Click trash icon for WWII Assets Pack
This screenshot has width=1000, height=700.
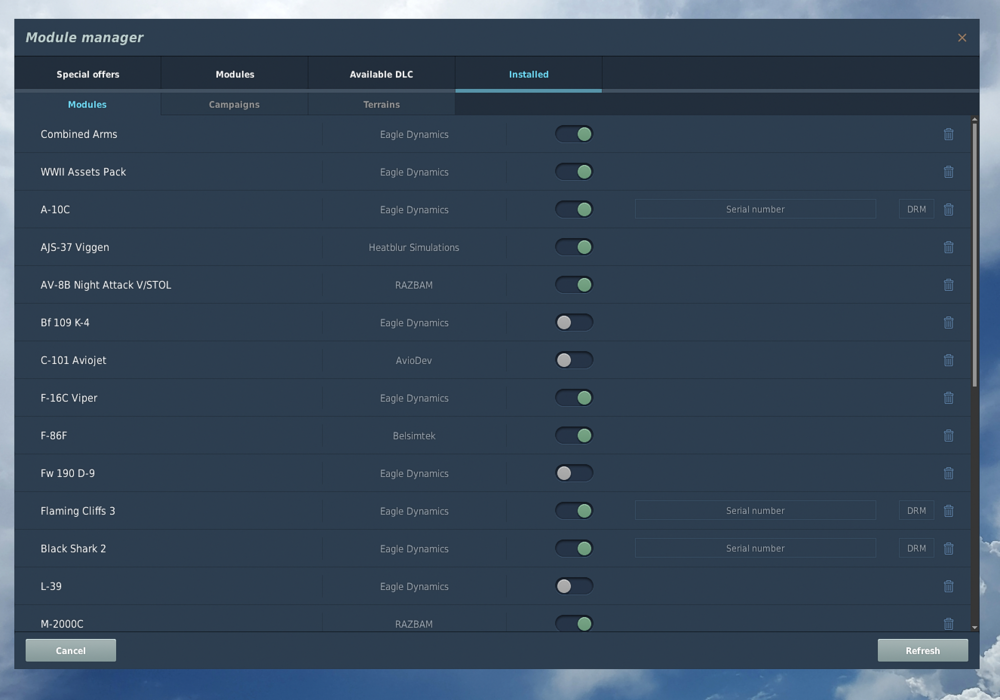pos(948,171)
